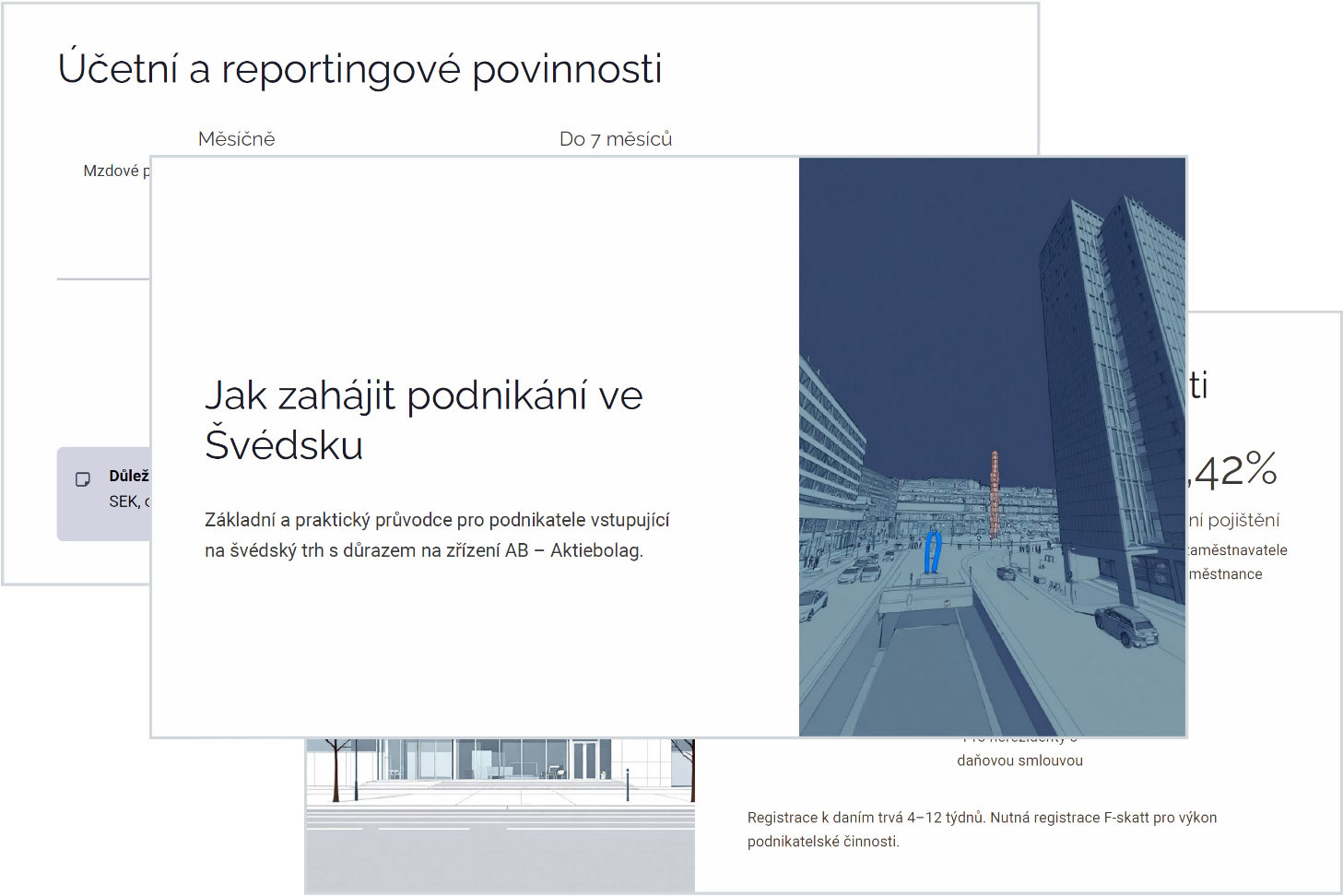This screenshot has width=1343, height=896.
Task: Select the "daňovou smlouvou" text
Action: (x=1019, y=761)
